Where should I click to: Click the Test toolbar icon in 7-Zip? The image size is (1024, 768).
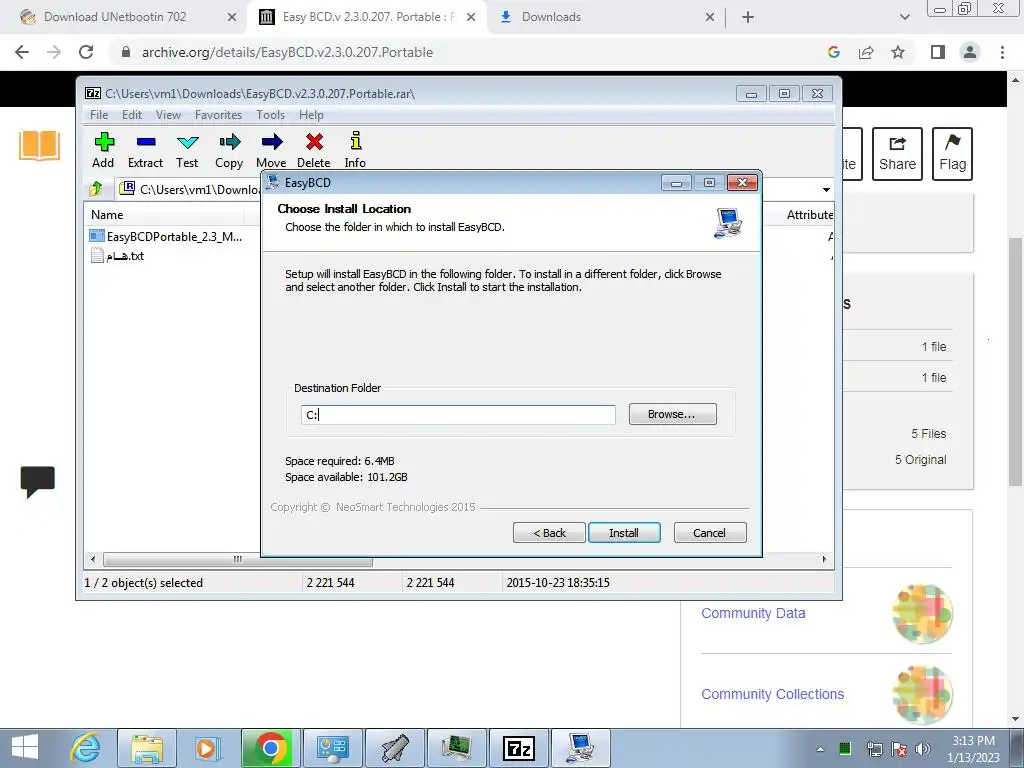click(x=187, y=150)
